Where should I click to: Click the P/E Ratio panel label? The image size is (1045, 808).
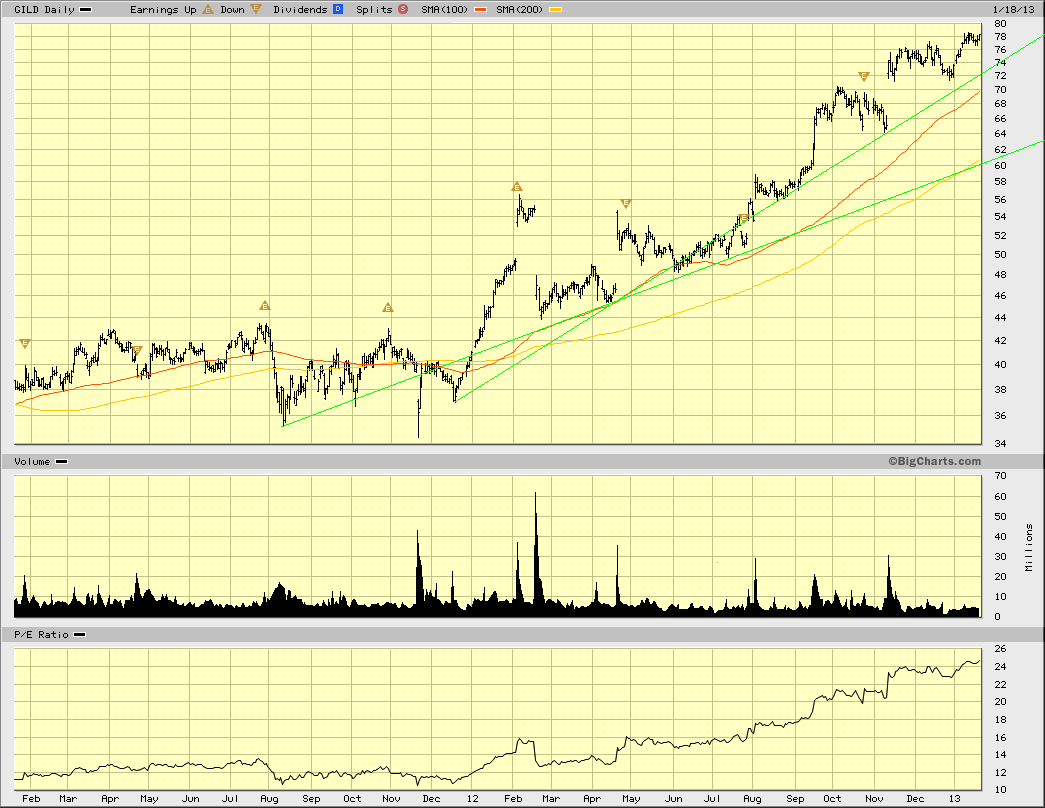click(x=41, y=635)
